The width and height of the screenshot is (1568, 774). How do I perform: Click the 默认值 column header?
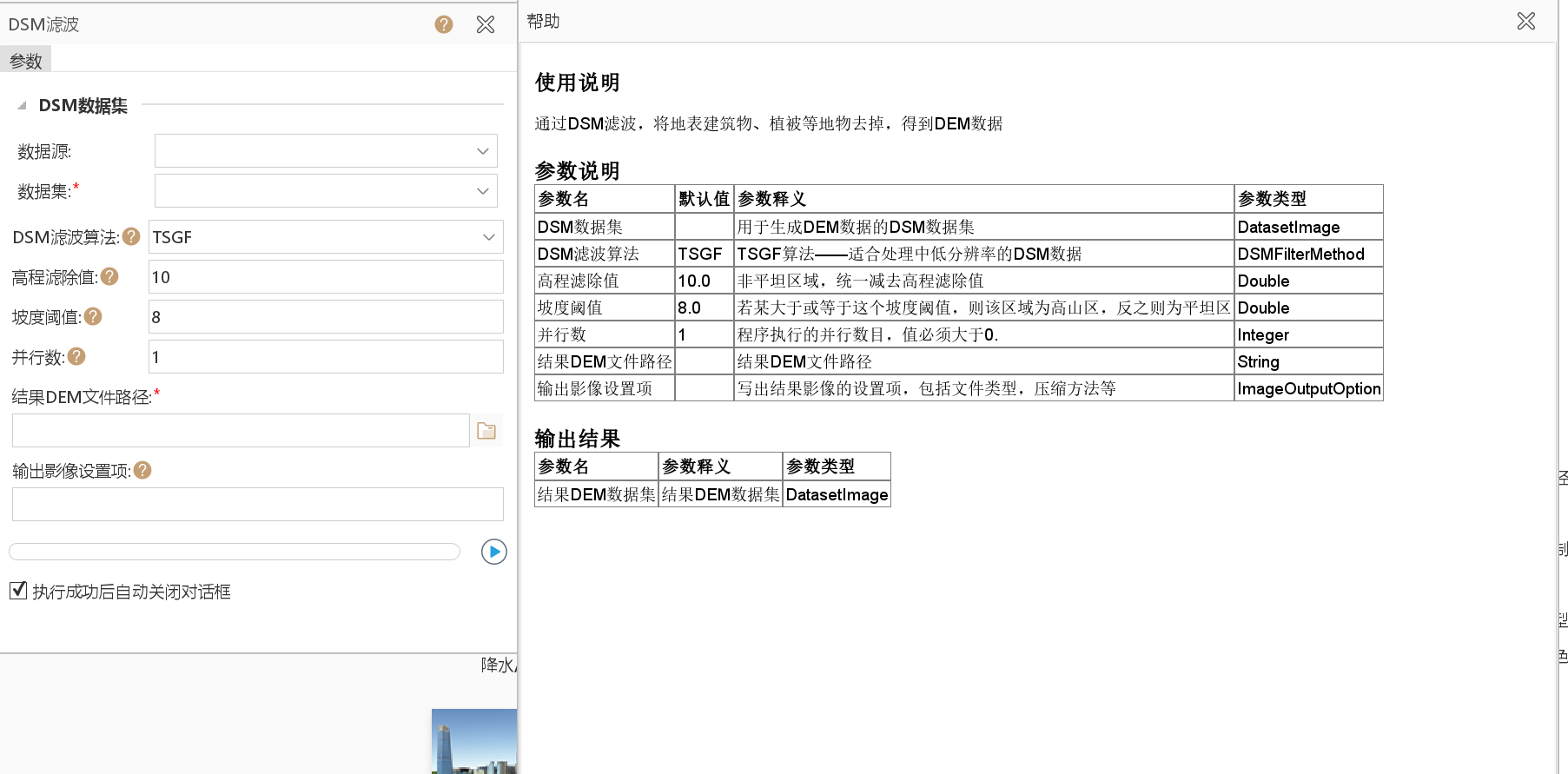coord(705,199)
